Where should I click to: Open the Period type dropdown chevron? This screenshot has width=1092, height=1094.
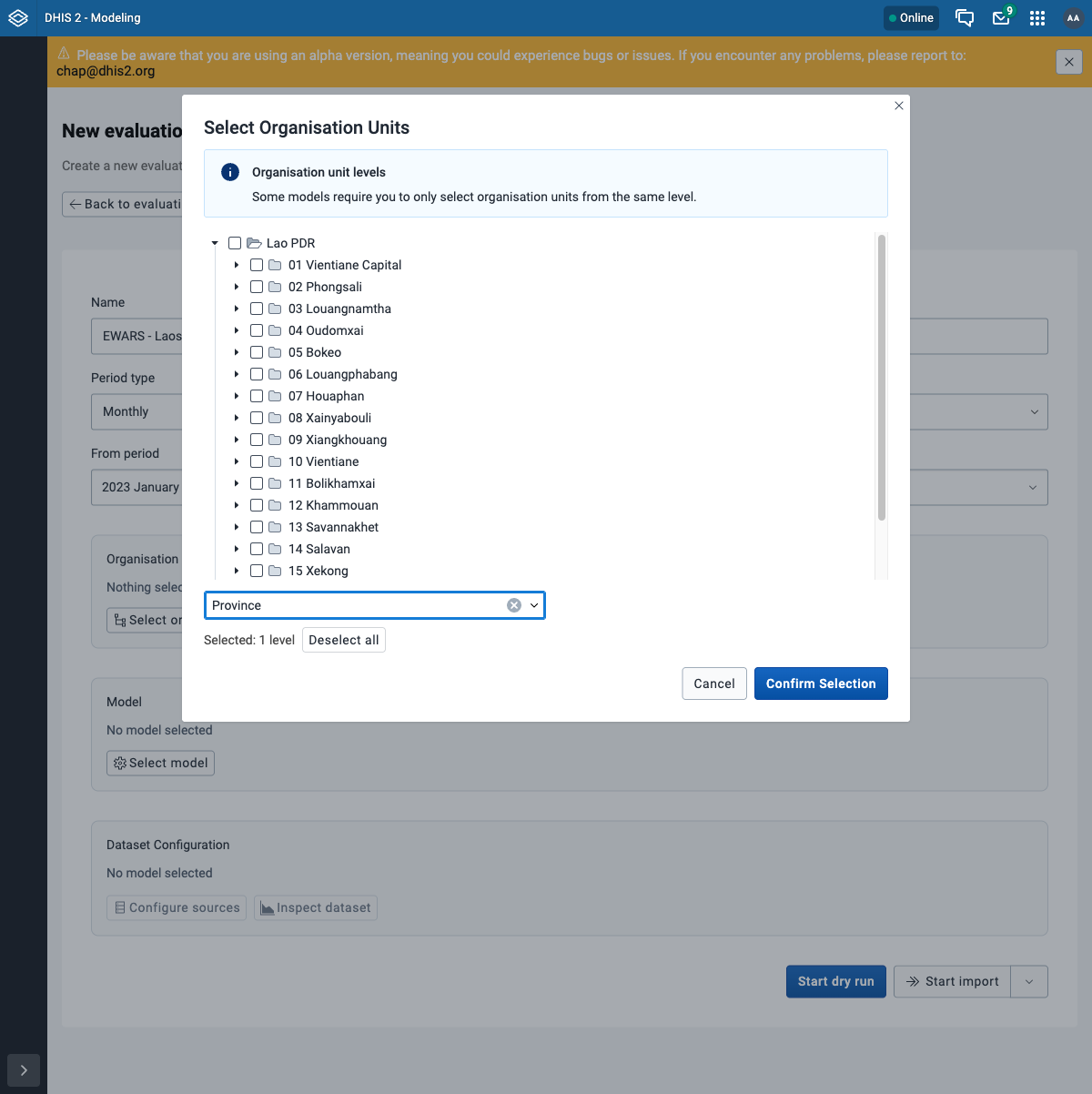click(1034, 412)
